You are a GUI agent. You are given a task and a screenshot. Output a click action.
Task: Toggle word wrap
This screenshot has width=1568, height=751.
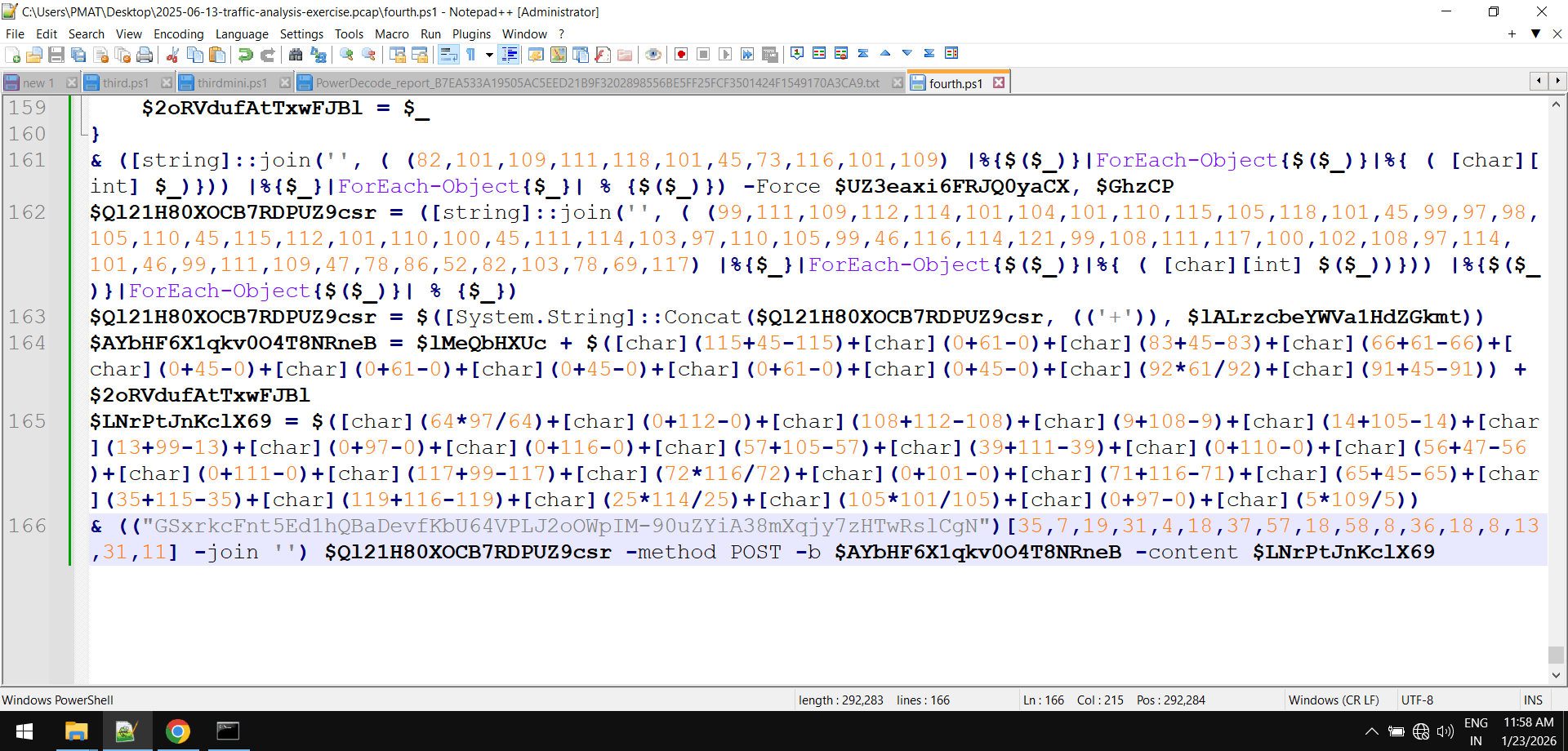(x=449, y=54)
